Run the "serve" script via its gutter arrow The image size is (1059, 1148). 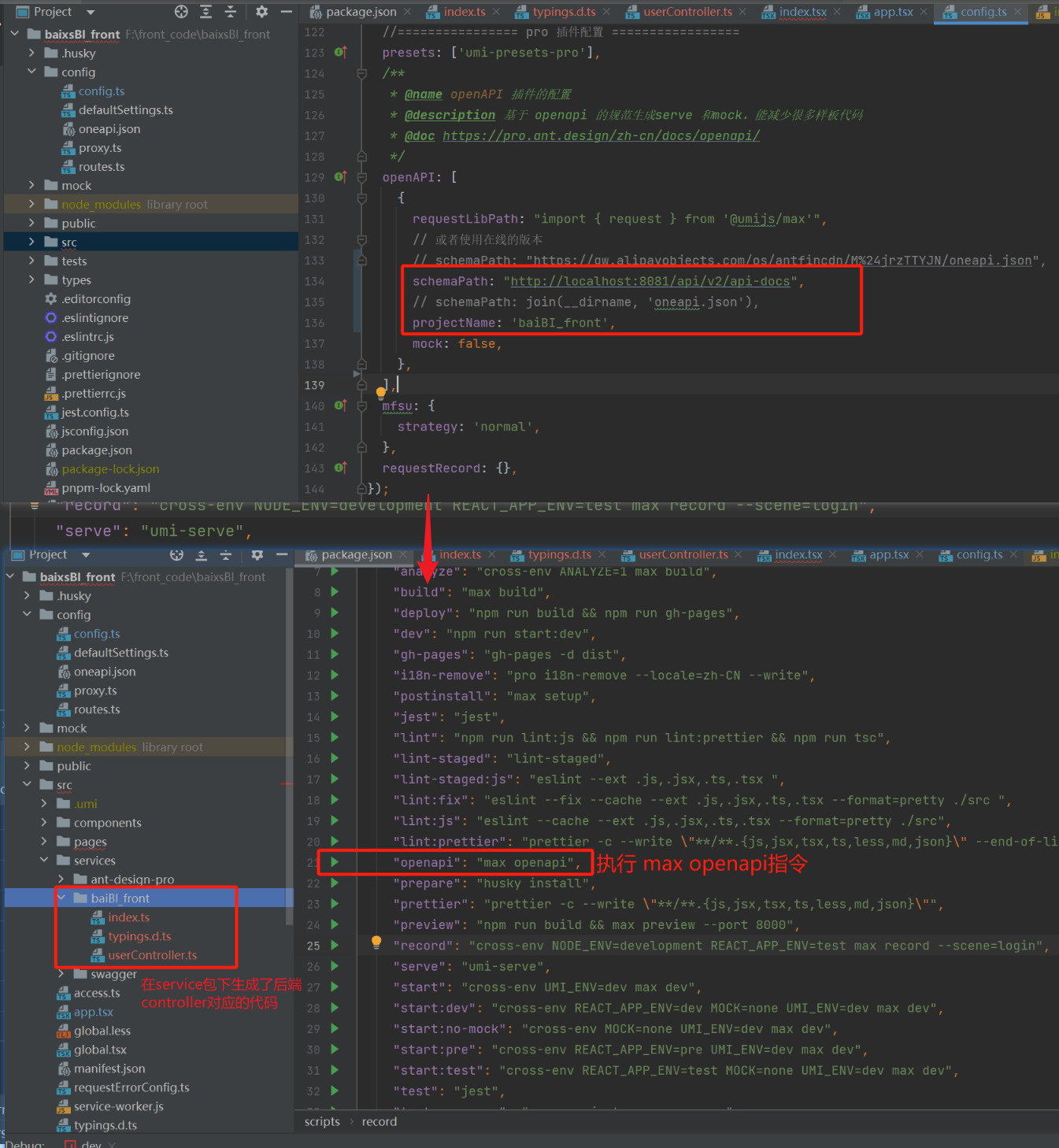tap(335, 966)
